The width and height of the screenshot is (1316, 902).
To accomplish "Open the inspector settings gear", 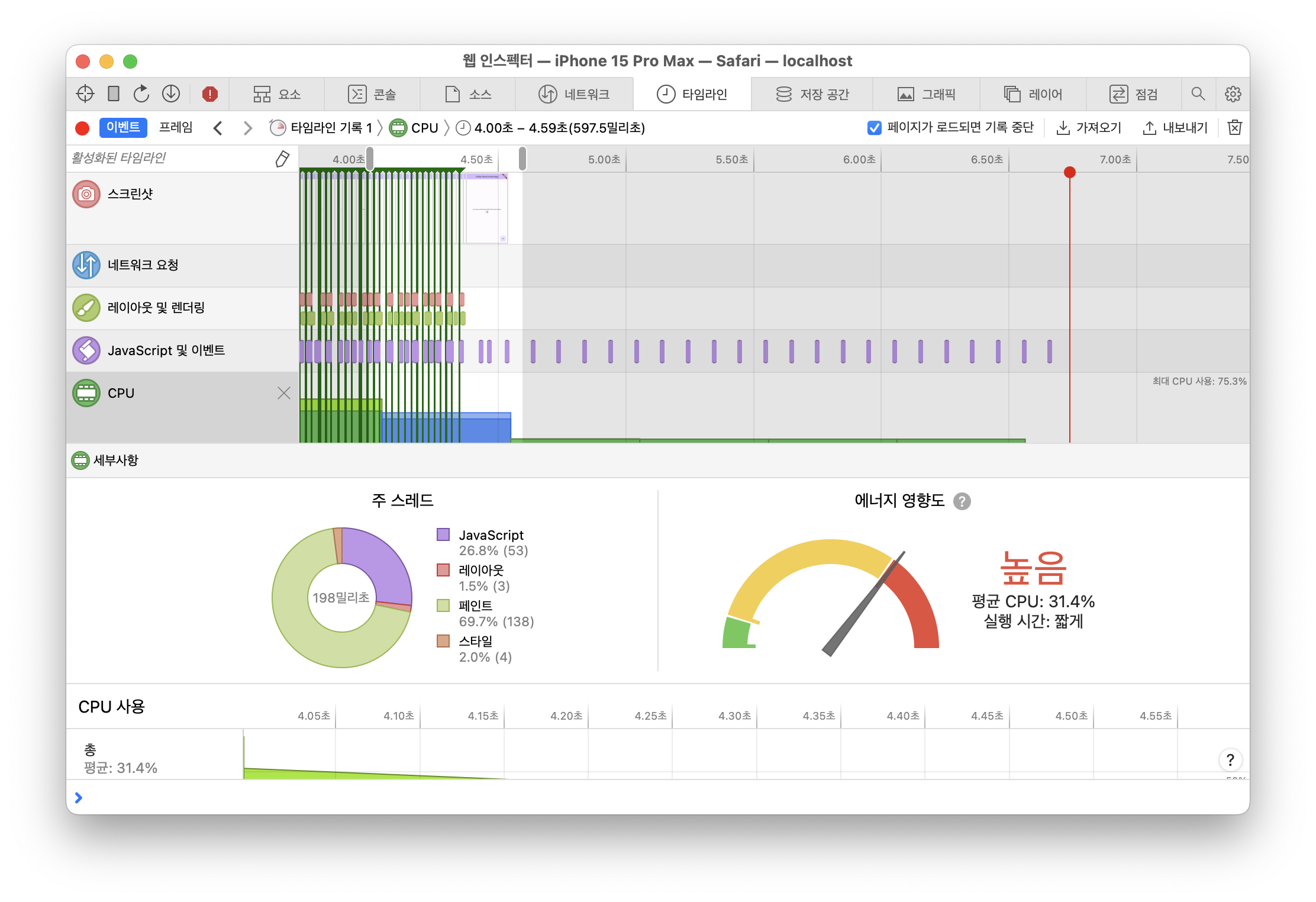I will coord(1233,94).
